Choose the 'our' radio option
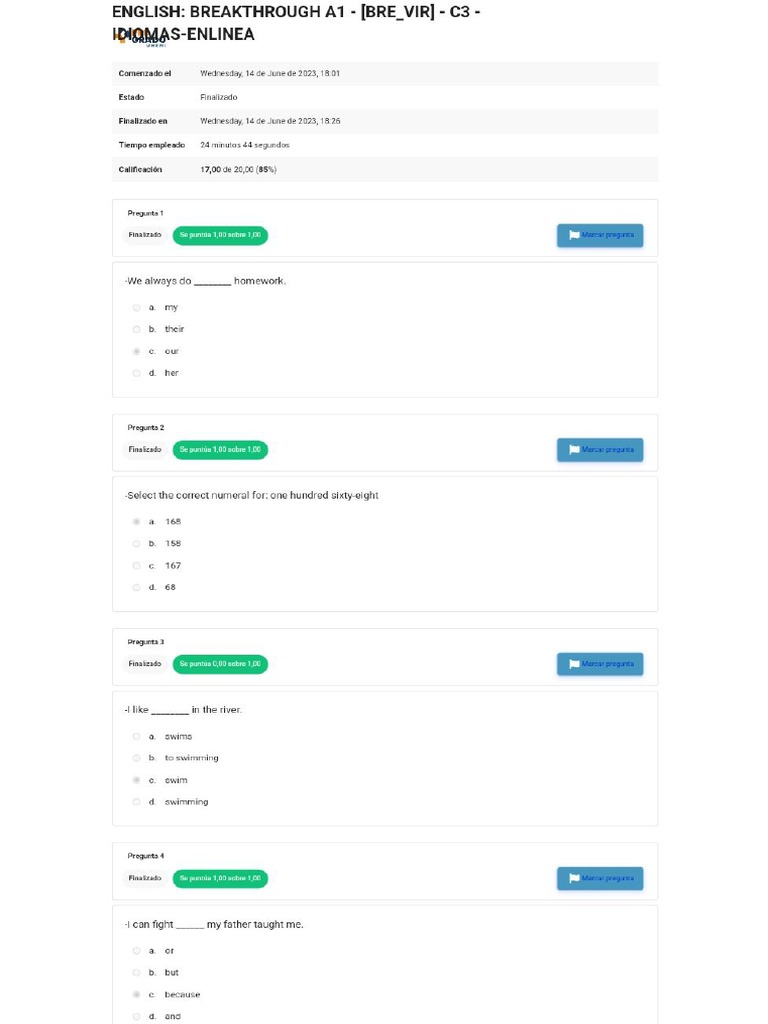 coord(137,352)
